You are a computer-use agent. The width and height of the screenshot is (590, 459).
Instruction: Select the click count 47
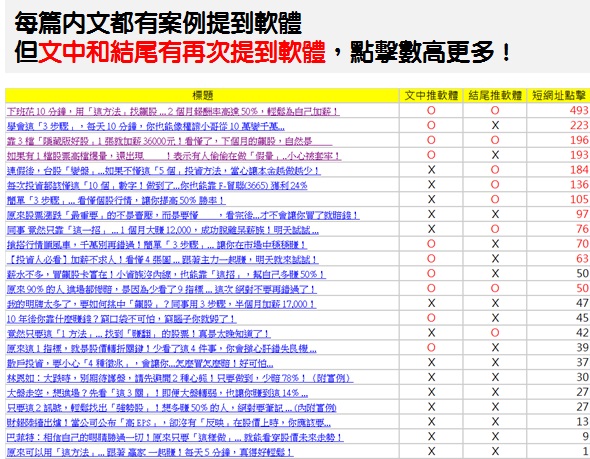pos(582,303)
